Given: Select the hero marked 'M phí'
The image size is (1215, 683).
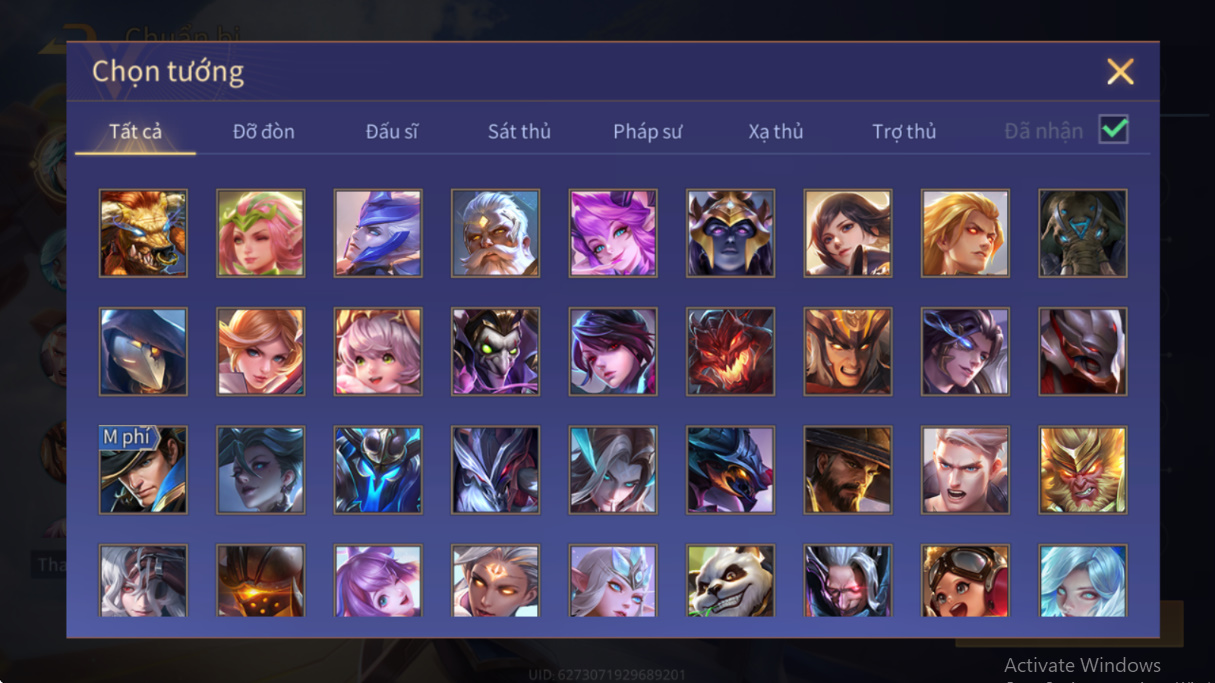Looking at the screenshot, I should [x=143, y=470].
